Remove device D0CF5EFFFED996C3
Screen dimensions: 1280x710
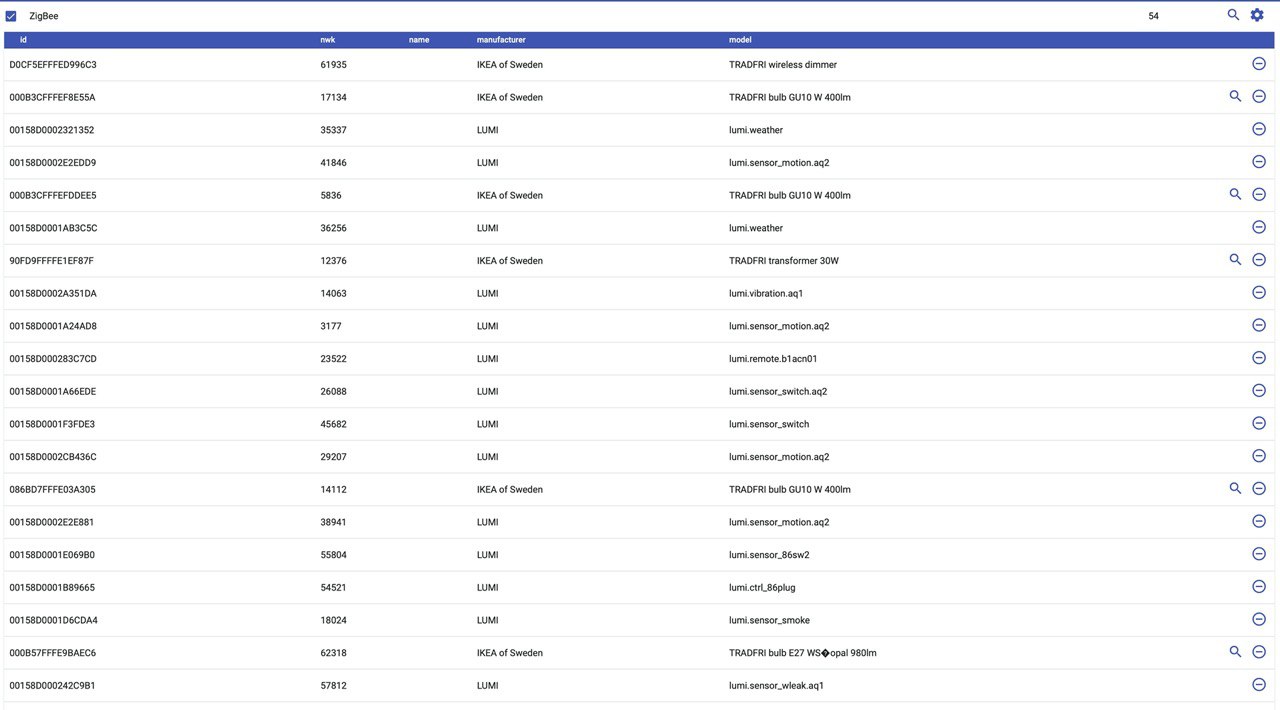coord(1259,63)
